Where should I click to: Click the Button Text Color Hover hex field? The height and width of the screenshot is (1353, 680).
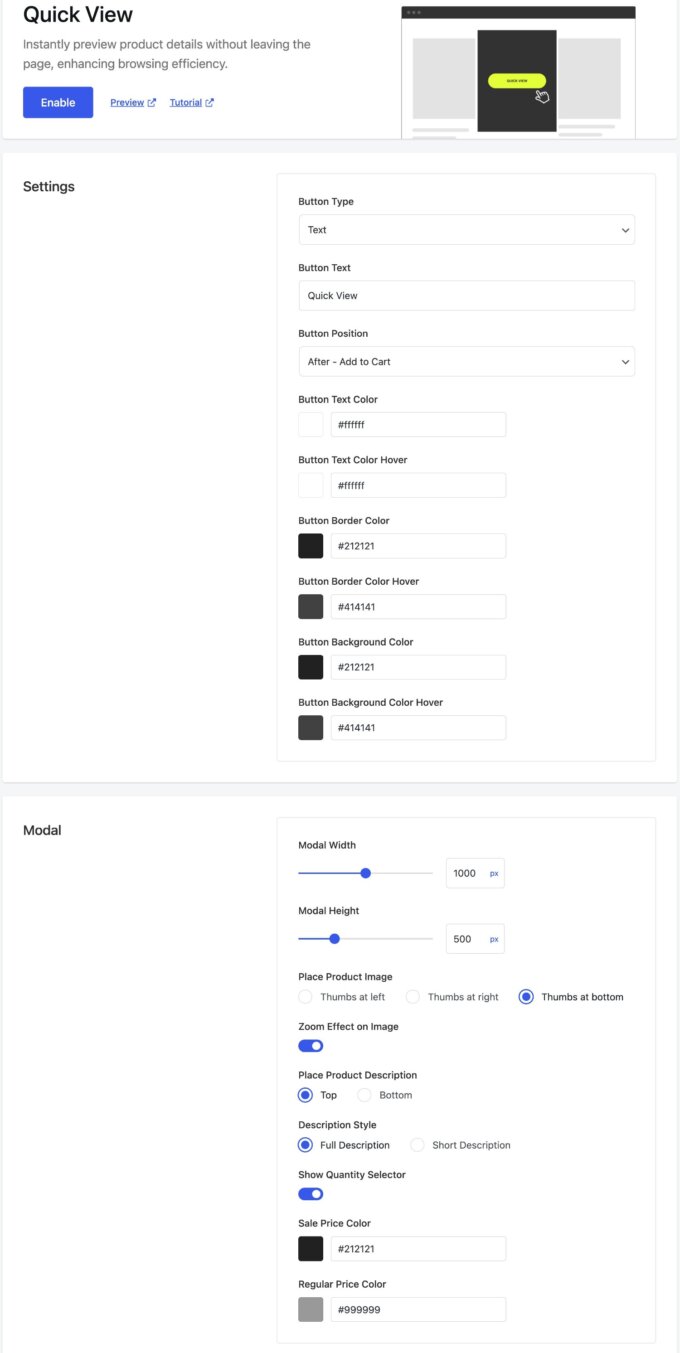(x=418, y=485)
